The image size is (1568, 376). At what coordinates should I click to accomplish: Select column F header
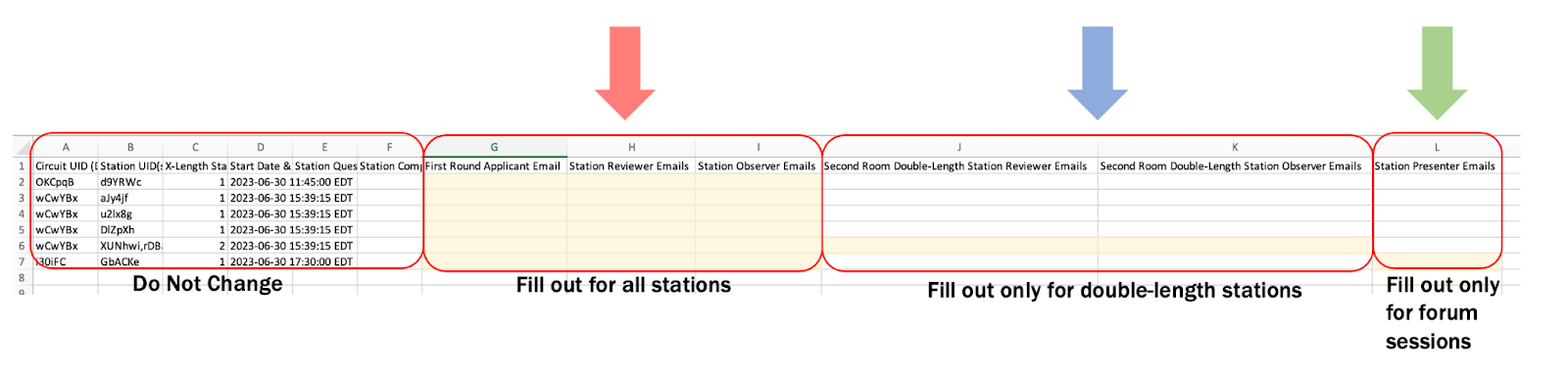tap(389, 148)
